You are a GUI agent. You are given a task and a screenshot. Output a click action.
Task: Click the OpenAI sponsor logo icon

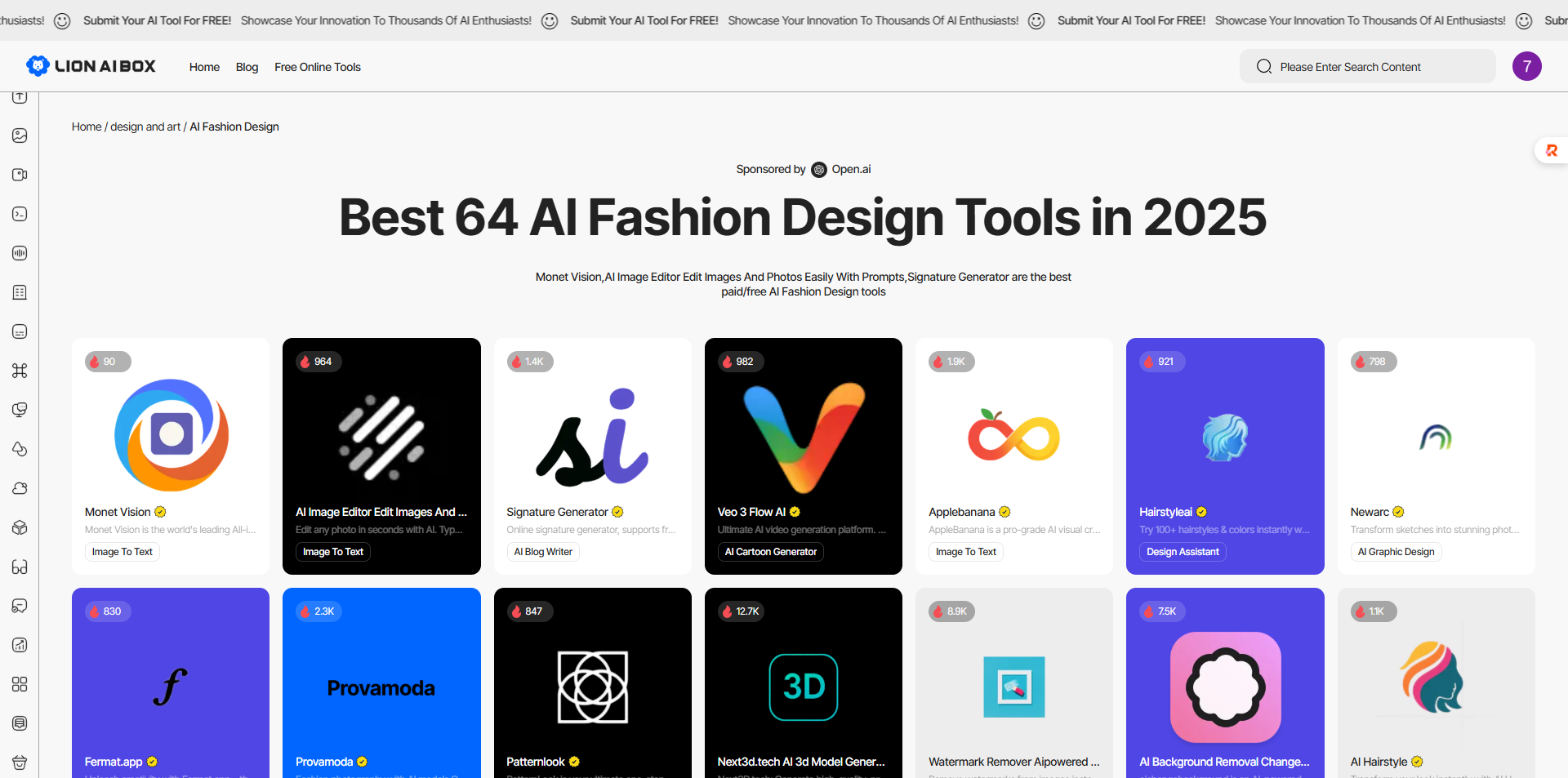[819, 170]
